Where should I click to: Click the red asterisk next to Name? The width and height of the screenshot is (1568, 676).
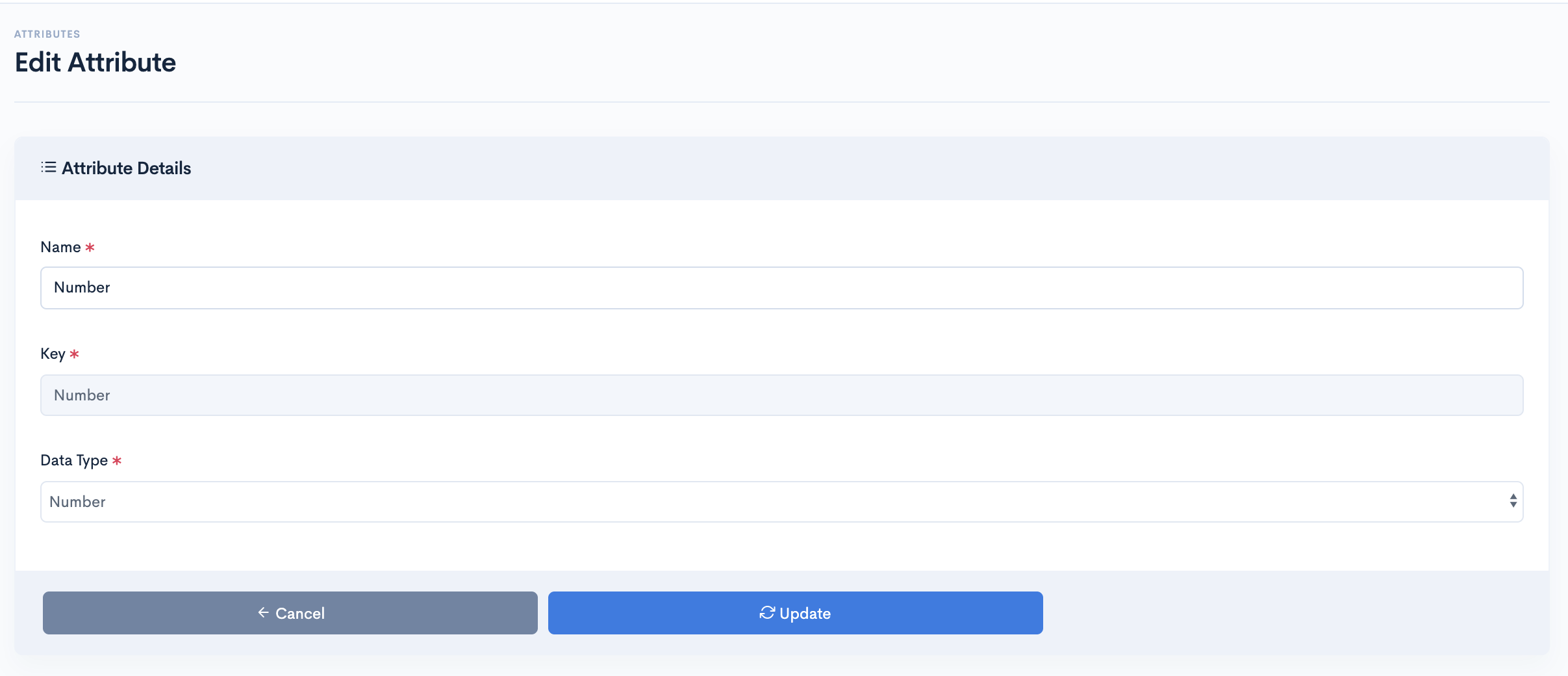click(x=90, y=248)
